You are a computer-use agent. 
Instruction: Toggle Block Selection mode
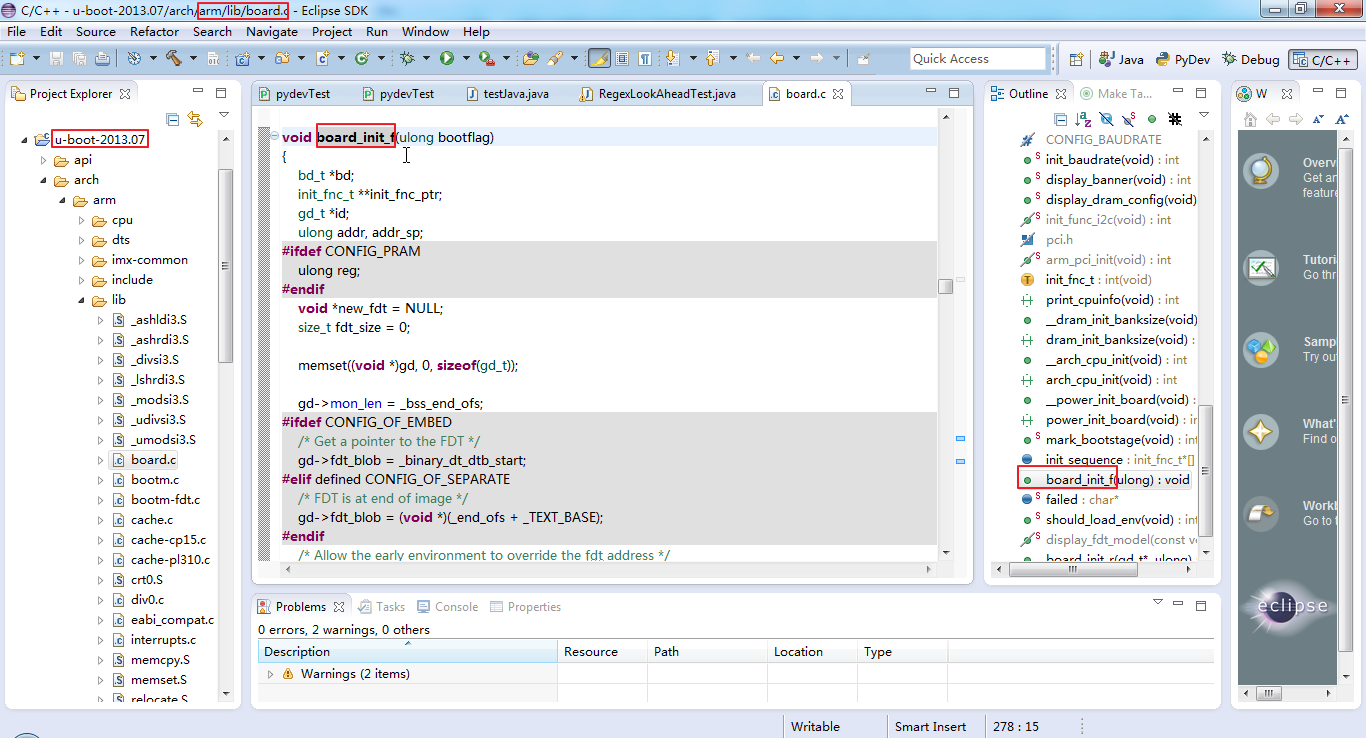tap(623, 59)
